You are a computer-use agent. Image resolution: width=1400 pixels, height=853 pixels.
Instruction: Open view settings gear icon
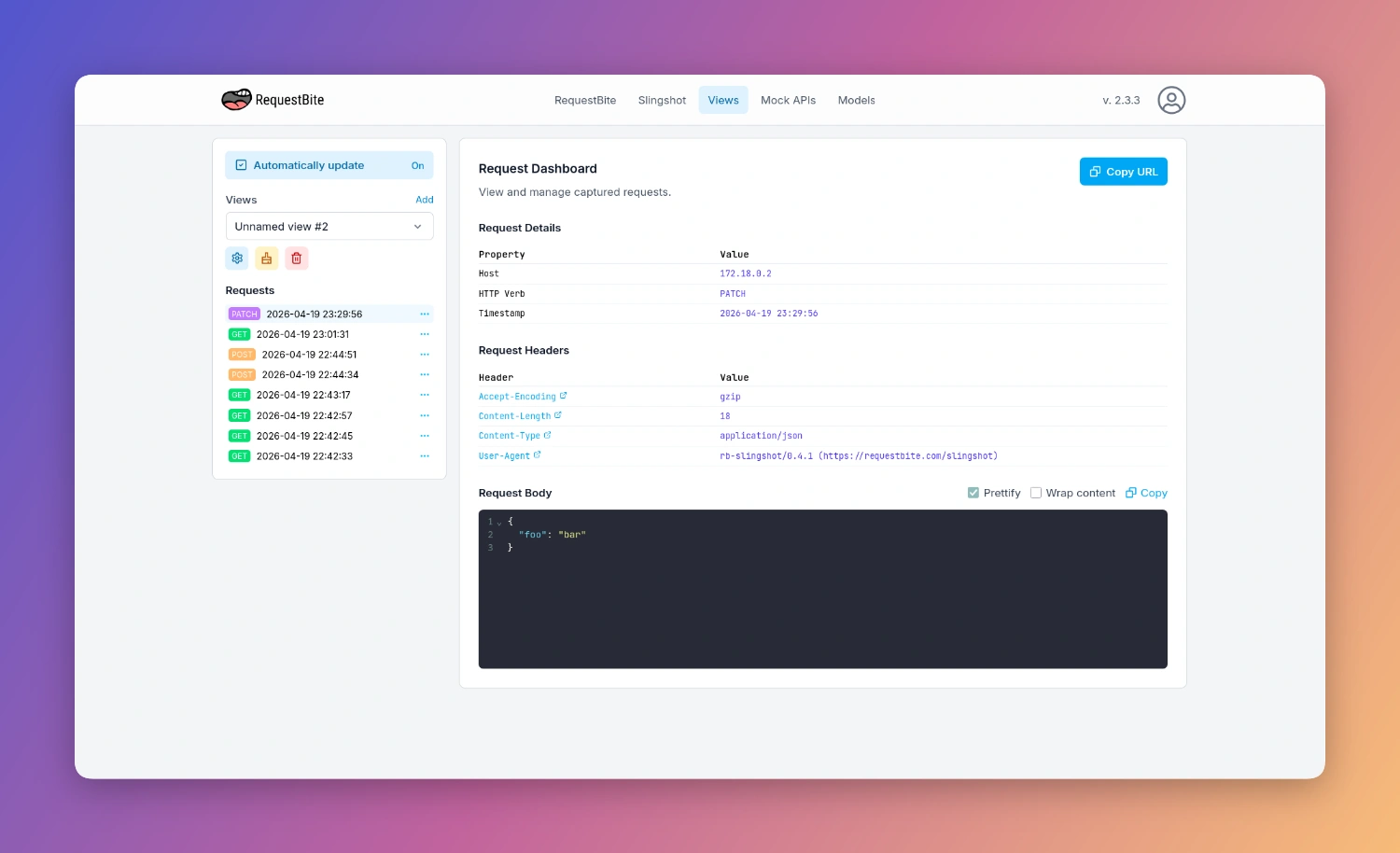[237, 259]
